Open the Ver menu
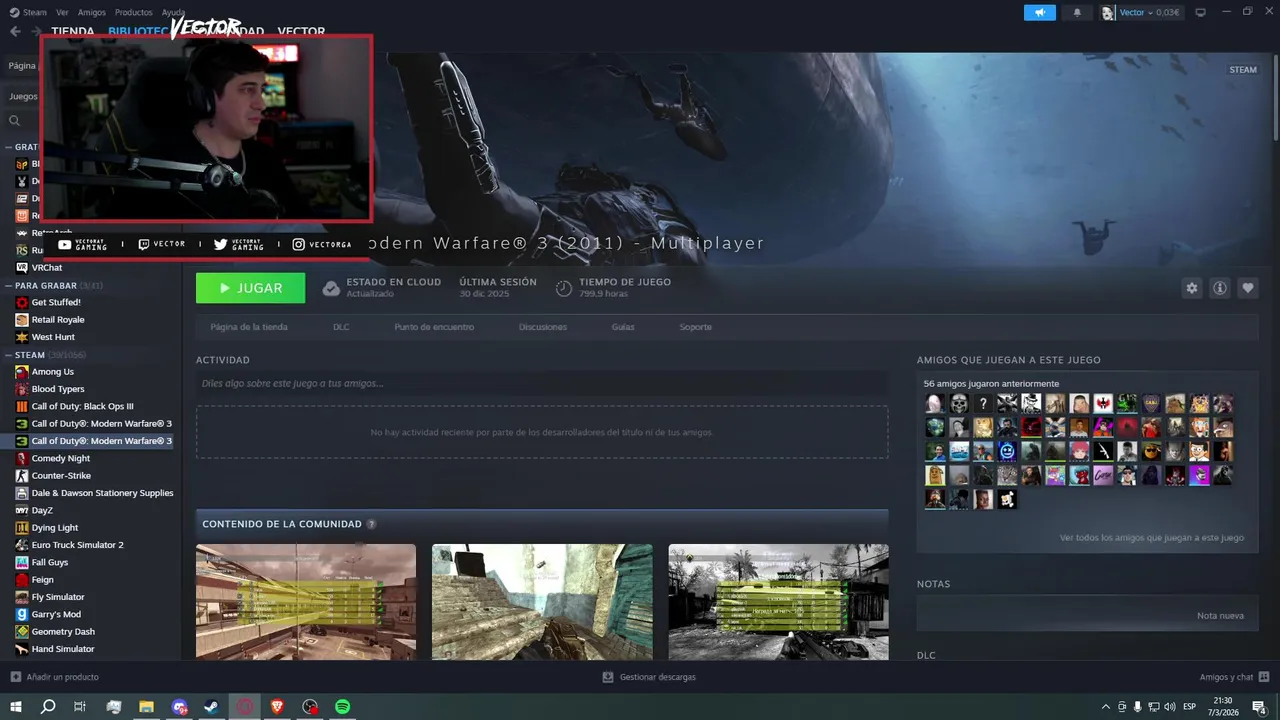 [x=63, y=12]
